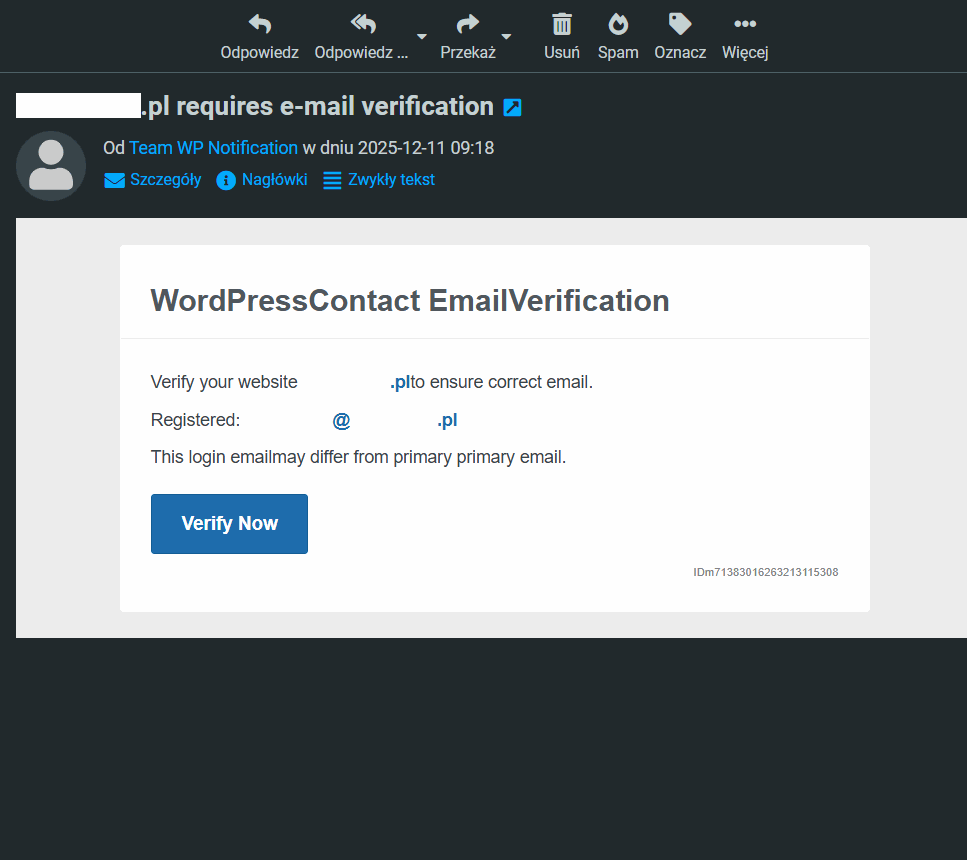Click the Zwykły tekst lines icon
The image size is (967, 860).
pos(332,180)
